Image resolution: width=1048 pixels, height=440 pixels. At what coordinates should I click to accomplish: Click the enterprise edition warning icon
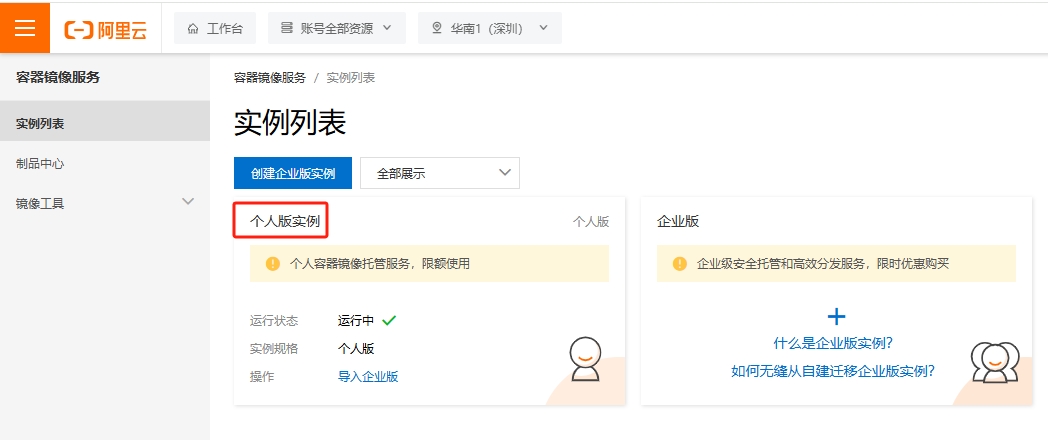pos(680,264)
